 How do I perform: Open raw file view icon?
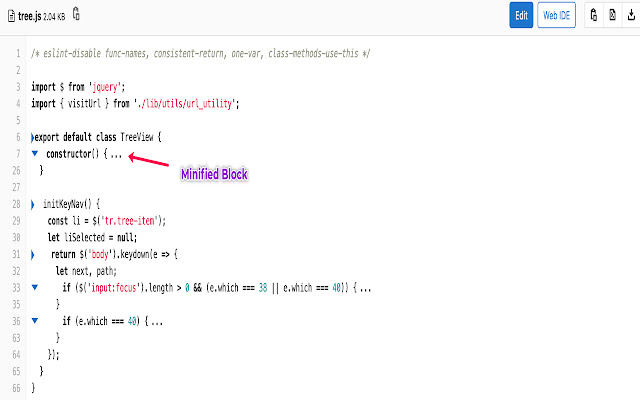[612, 15]
